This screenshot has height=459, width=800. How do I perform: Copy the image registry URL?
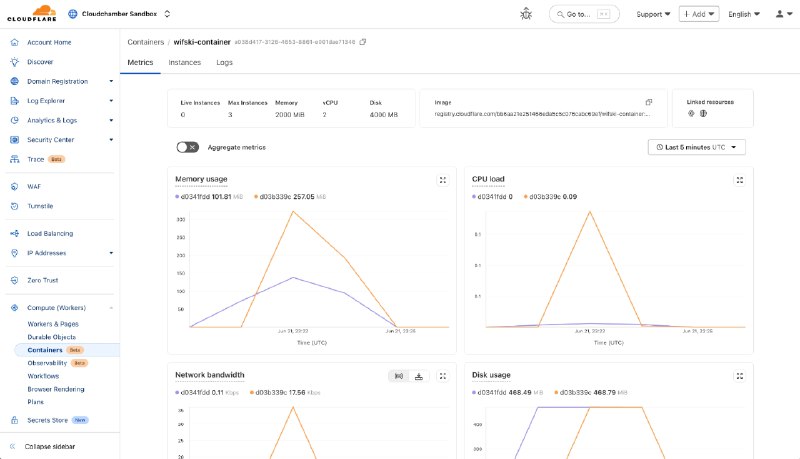[648, 102]
